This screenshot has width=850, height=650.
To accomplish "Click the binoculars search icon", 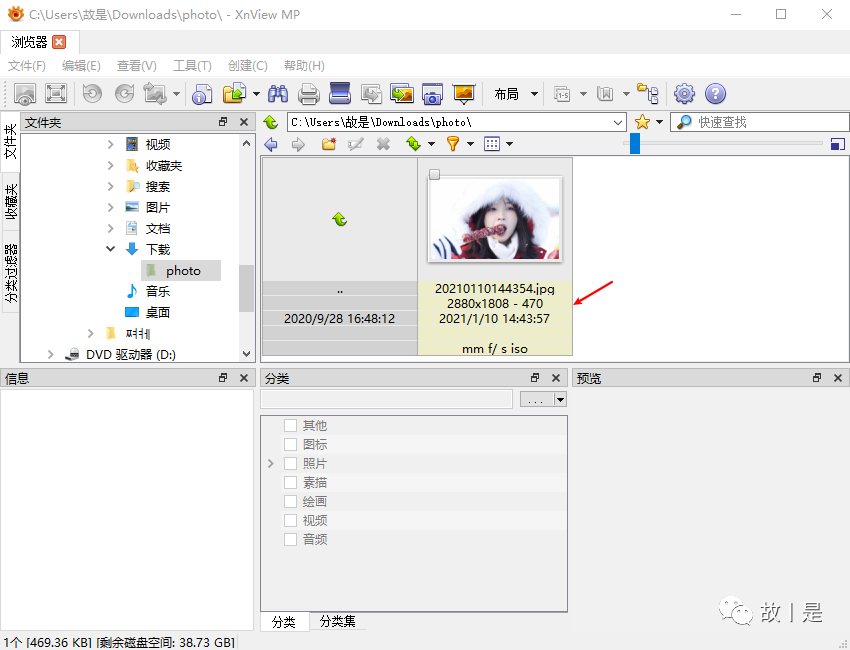I will tap(277, 94).
